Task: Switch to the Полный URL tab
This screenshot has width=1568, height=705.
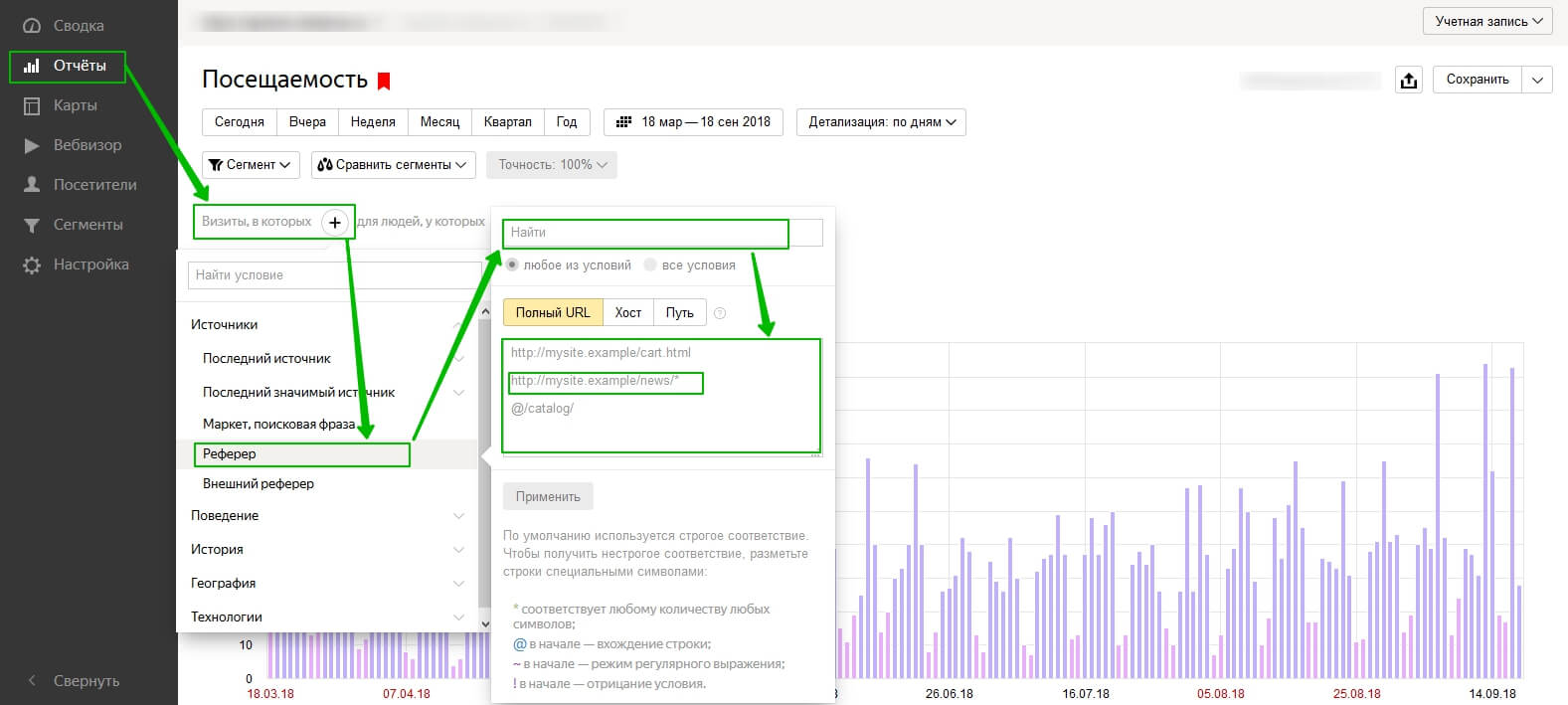Action: (553, 313)
